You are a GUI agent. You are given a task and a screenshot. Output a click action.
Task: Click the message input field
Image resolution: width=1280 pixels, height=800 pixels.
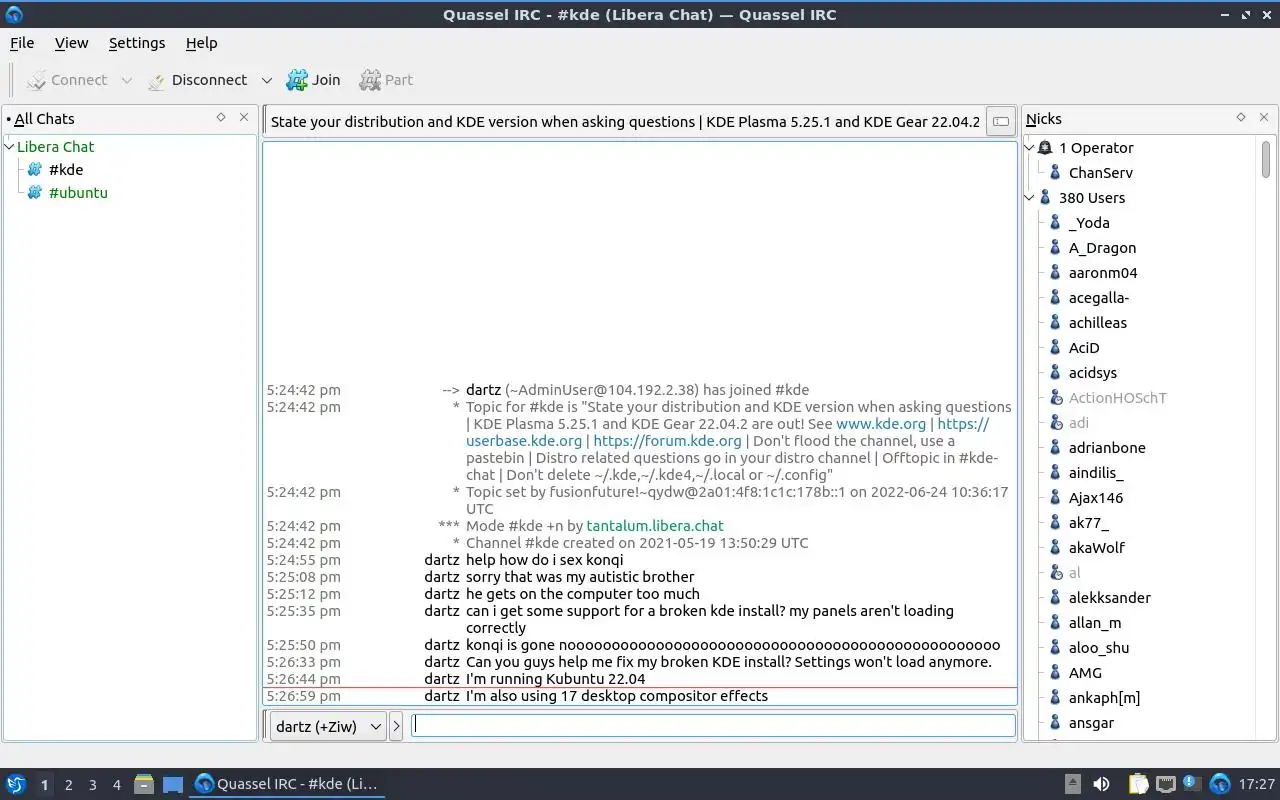pos(713,725)
